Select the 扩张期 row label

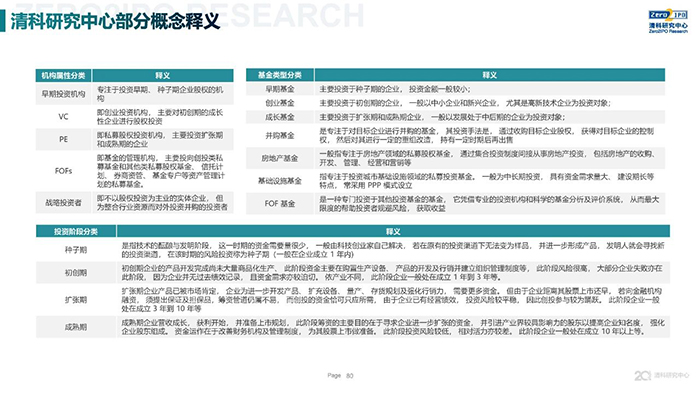[x=76, y=299]
